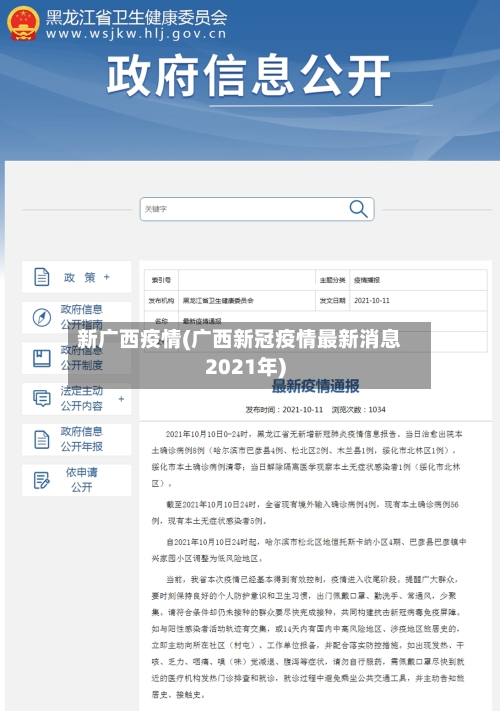Viewport: 500px width, 711px height.
Task: Click 发布机构 table label
Action: pos(161,300)
